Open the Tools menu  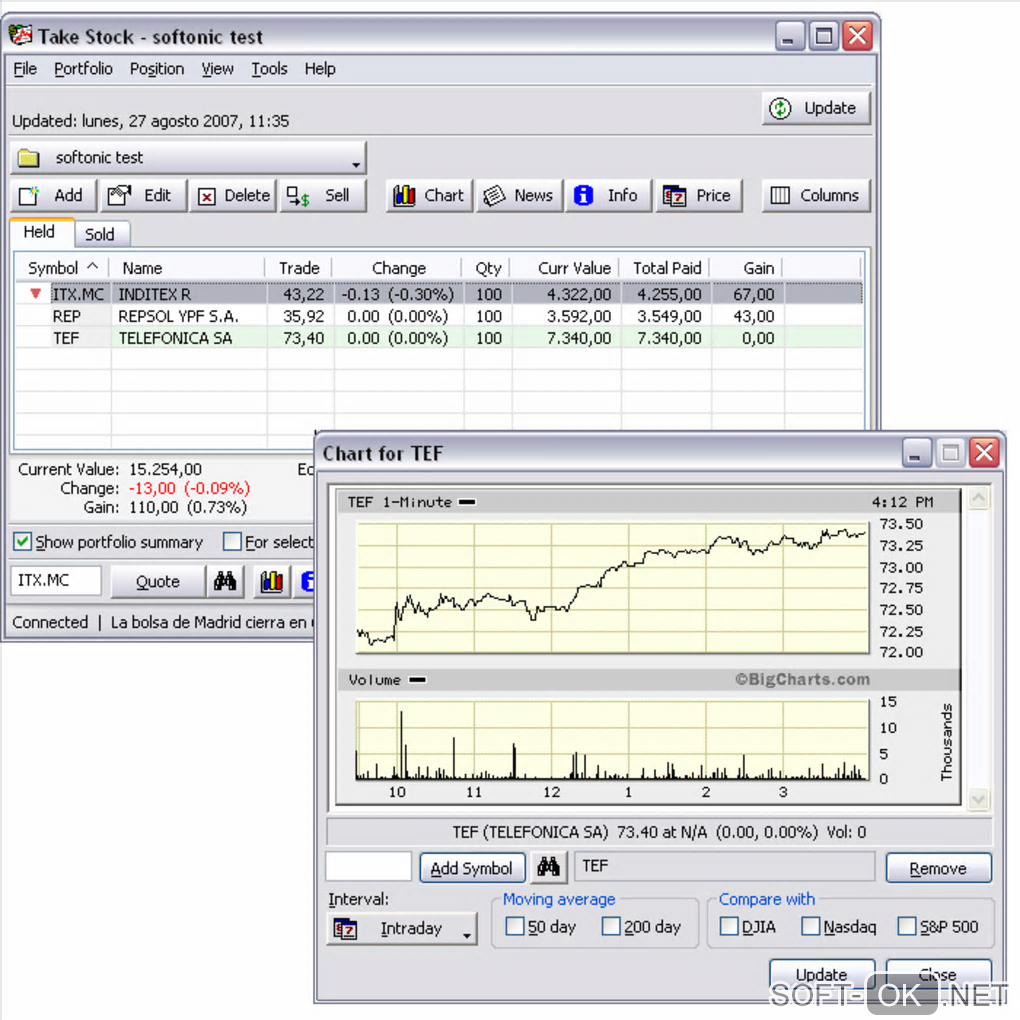point(269,69)
